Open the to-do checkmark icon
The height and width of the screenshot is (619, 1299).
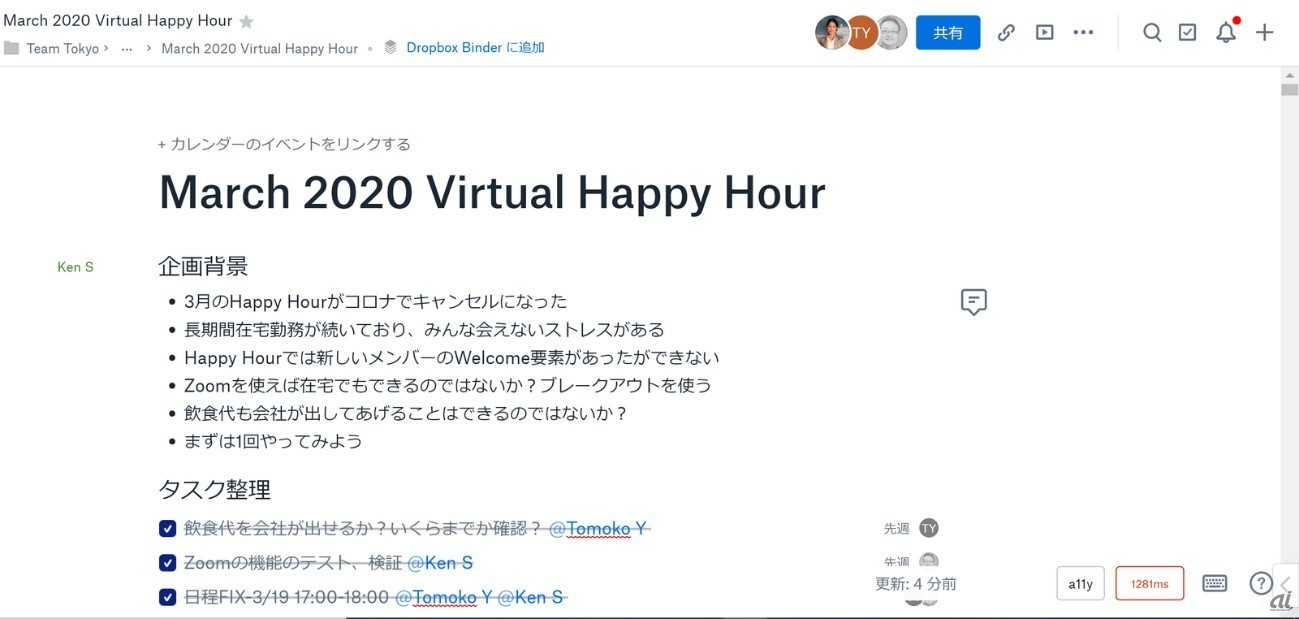pos(1187,33)
